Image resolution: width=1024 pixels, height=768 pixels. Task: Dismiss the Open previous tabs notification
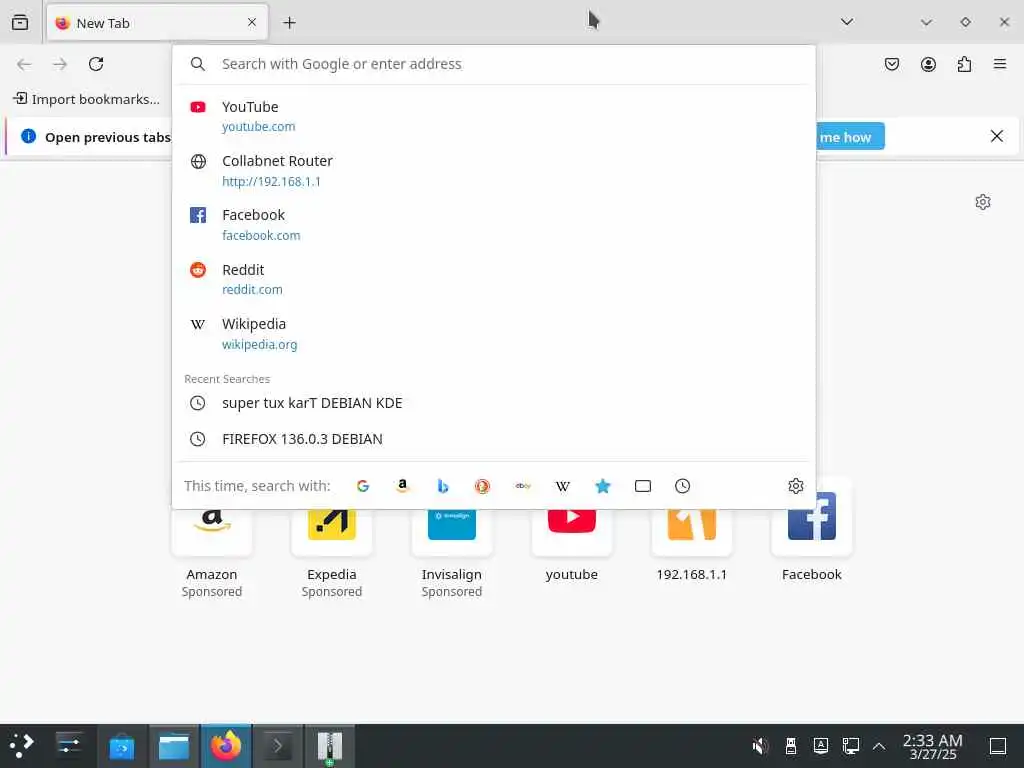coord(997,136)
